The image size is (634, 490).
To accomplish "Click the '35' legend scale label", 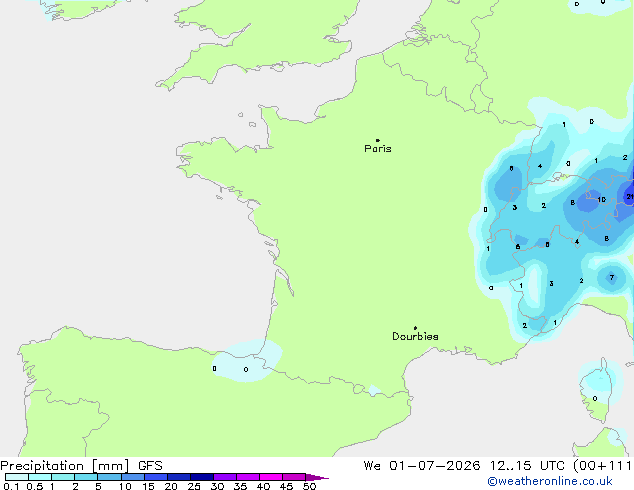I will [240, 486].
